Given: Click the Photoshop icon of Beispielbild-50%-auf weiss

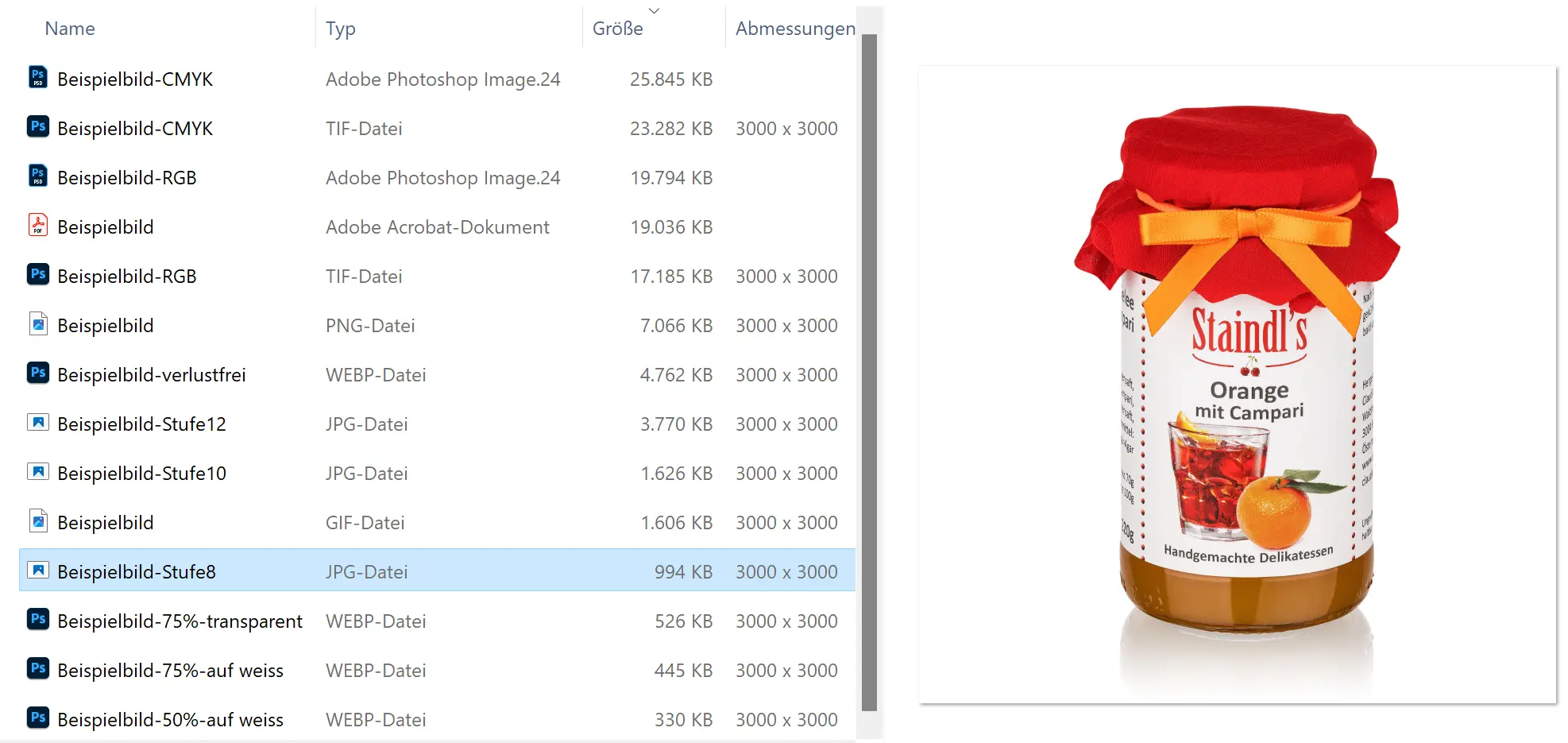Looking at the screenshot, I should pyautogui.click(x=37, y=718).
